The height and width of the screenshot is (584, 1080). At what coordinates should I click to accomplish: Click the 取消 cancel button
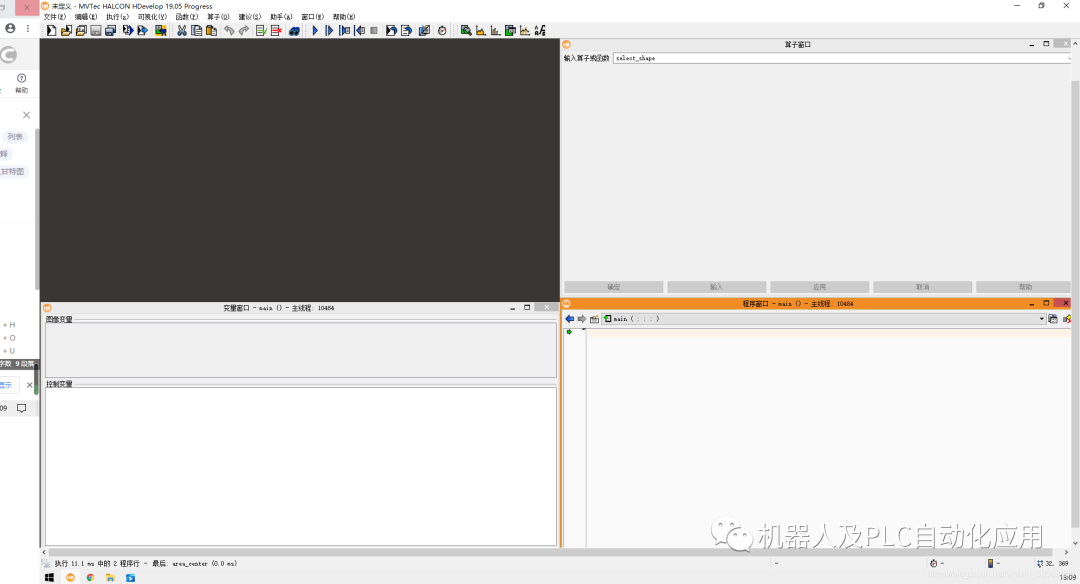922,286
